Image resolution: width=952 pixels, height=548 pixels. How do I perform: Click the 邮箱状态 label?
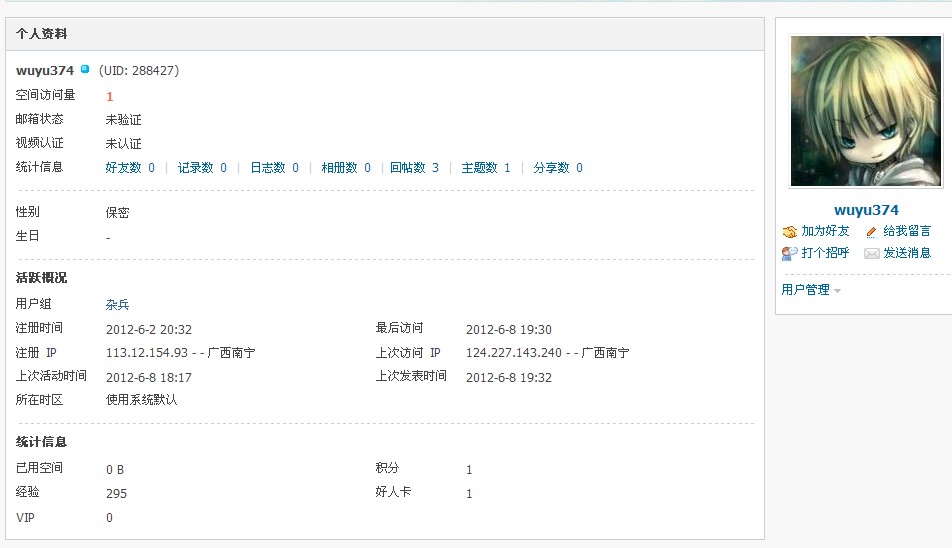coord(39,119)
